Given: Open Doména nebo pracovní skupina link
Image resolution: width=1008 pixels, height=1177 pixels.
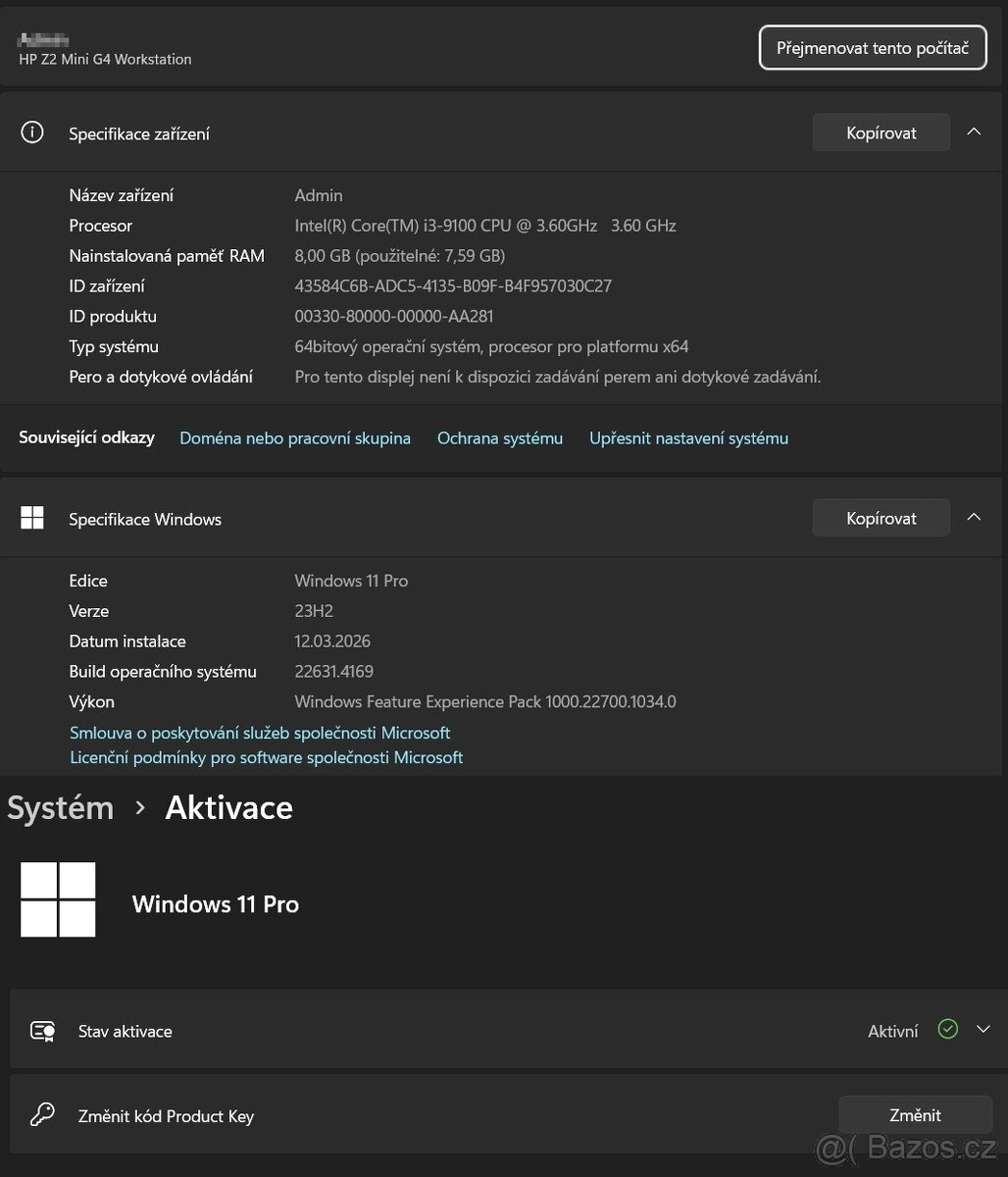Looking at the screenshot, I should [x=295, y=438].
